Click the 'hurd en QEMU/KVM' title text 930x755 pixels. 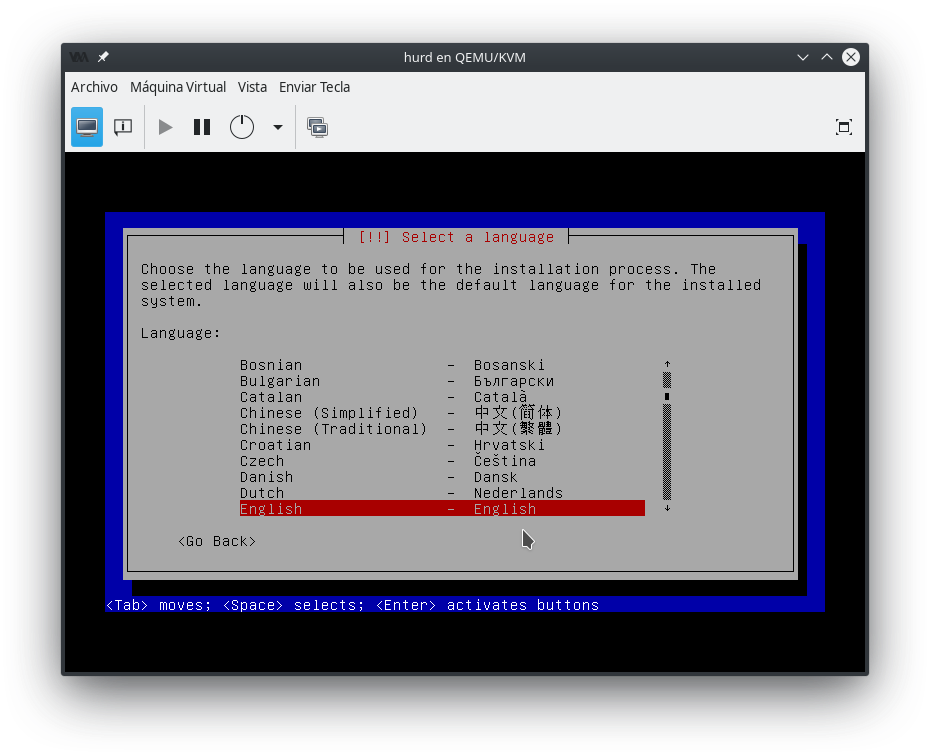tap(464, 58)
